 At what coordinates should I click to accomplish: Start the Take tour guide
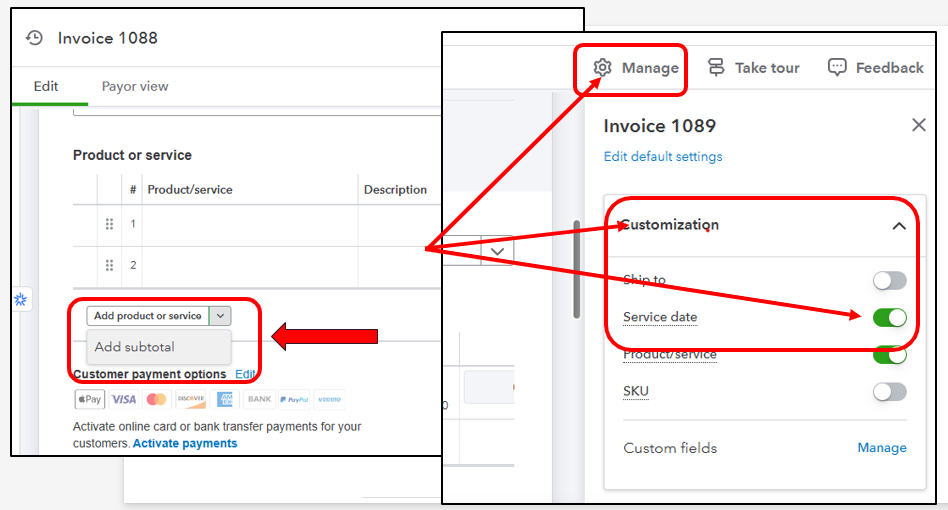point(753,68)
